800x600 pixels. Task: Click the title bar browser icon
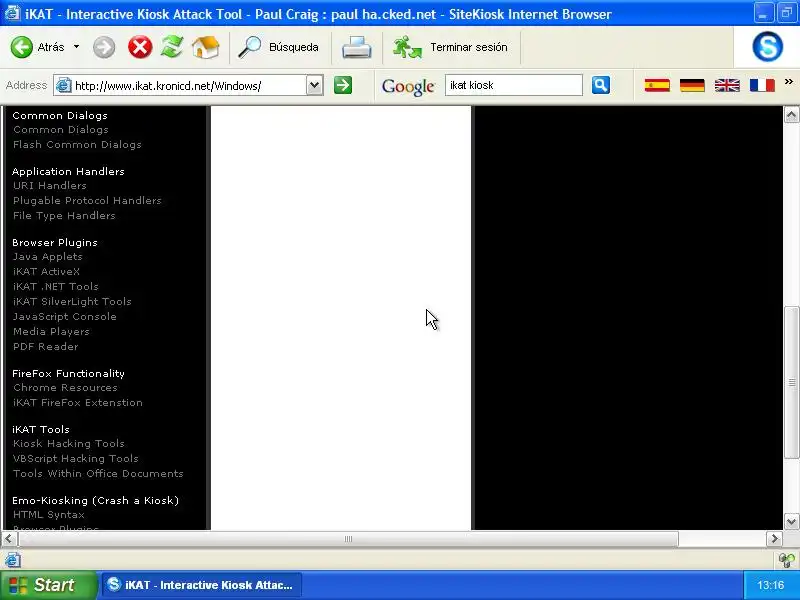tap(12, 13)
